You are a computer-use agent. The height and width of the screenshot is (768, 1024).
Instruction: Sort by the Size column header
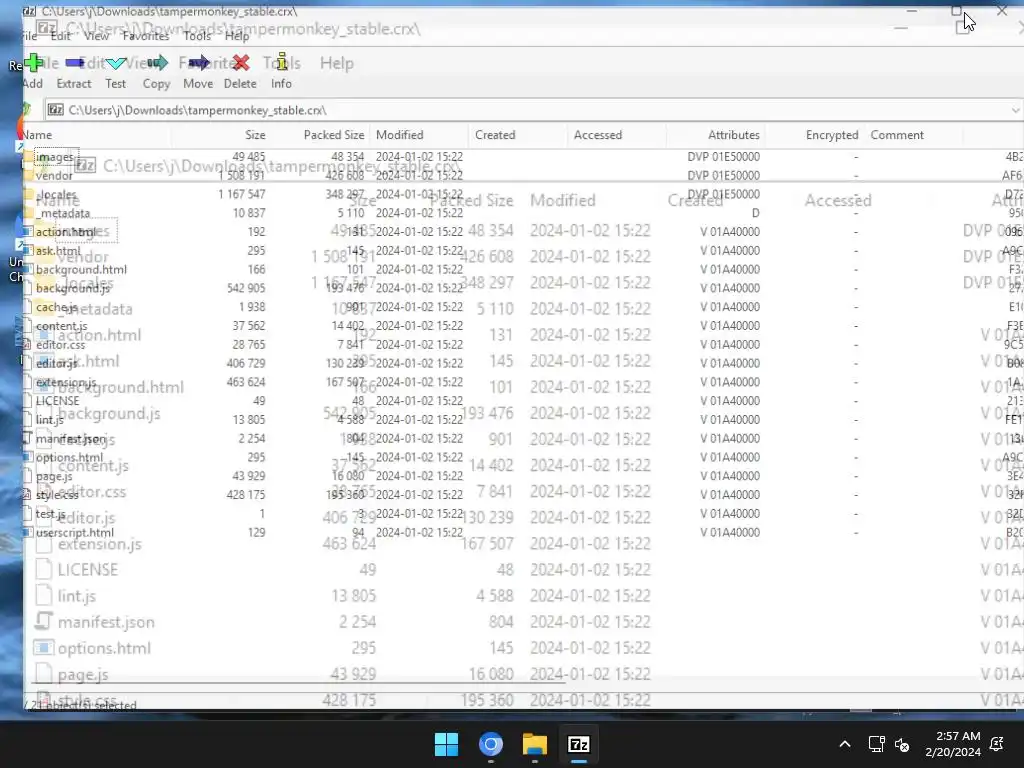[x=221, y=135]
